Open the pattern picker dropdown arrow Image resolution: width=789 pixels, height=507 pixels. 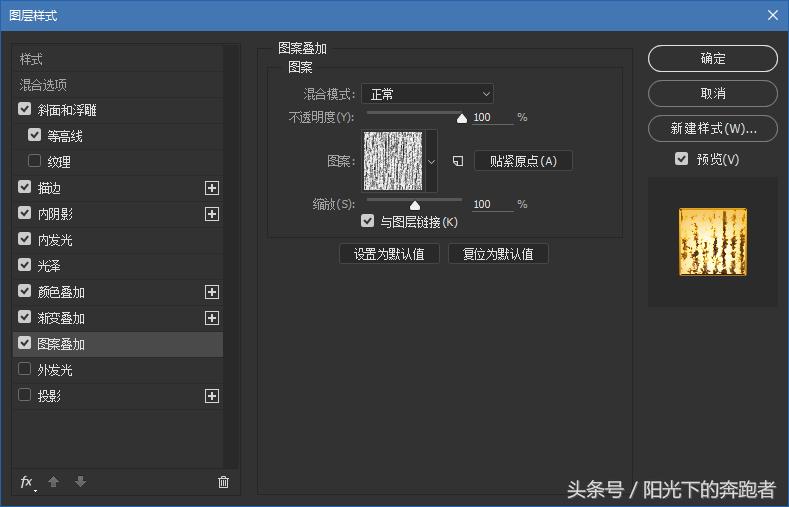pyautogui.click(x=431, y=161)
